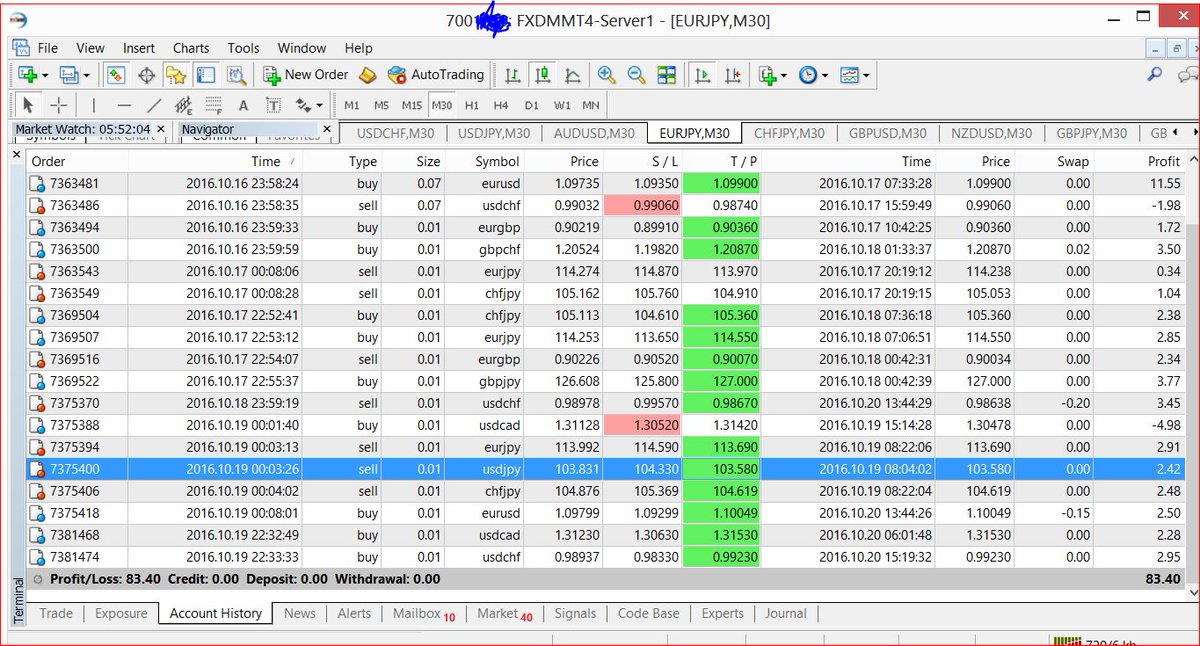
Task: Draw a vertical line
Action: pos(94,104)
